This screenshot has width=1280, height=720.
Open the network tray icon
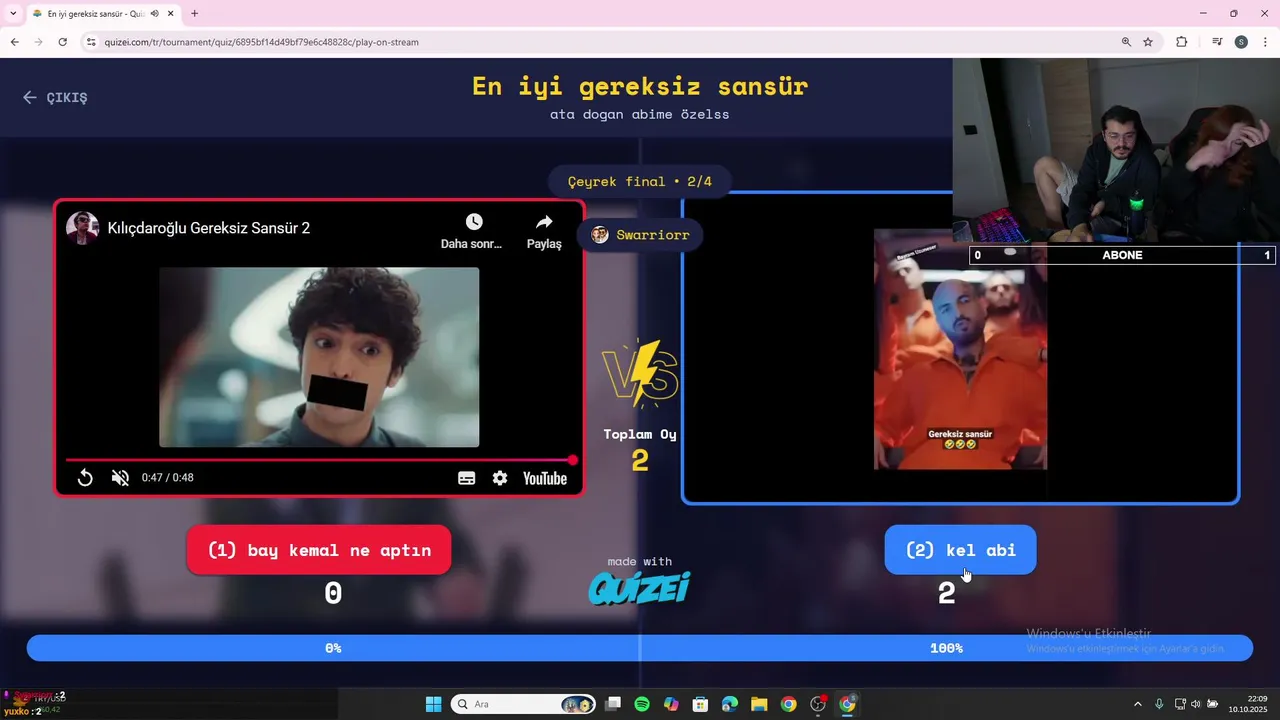1180,704
